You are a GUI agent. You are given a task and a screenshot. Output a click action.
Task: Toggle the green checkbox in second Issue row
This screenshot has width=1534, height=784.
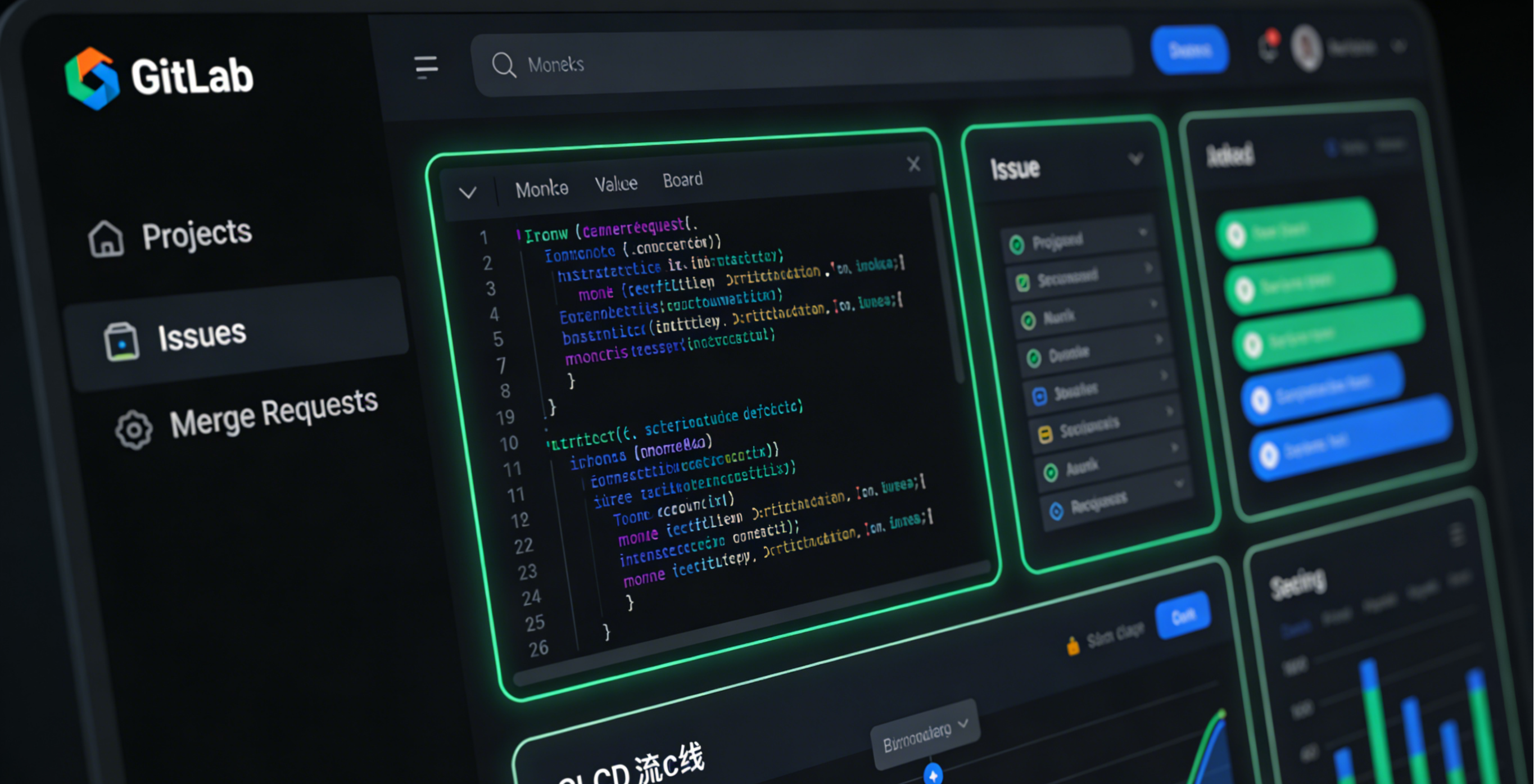click(x=1022, y=283)
